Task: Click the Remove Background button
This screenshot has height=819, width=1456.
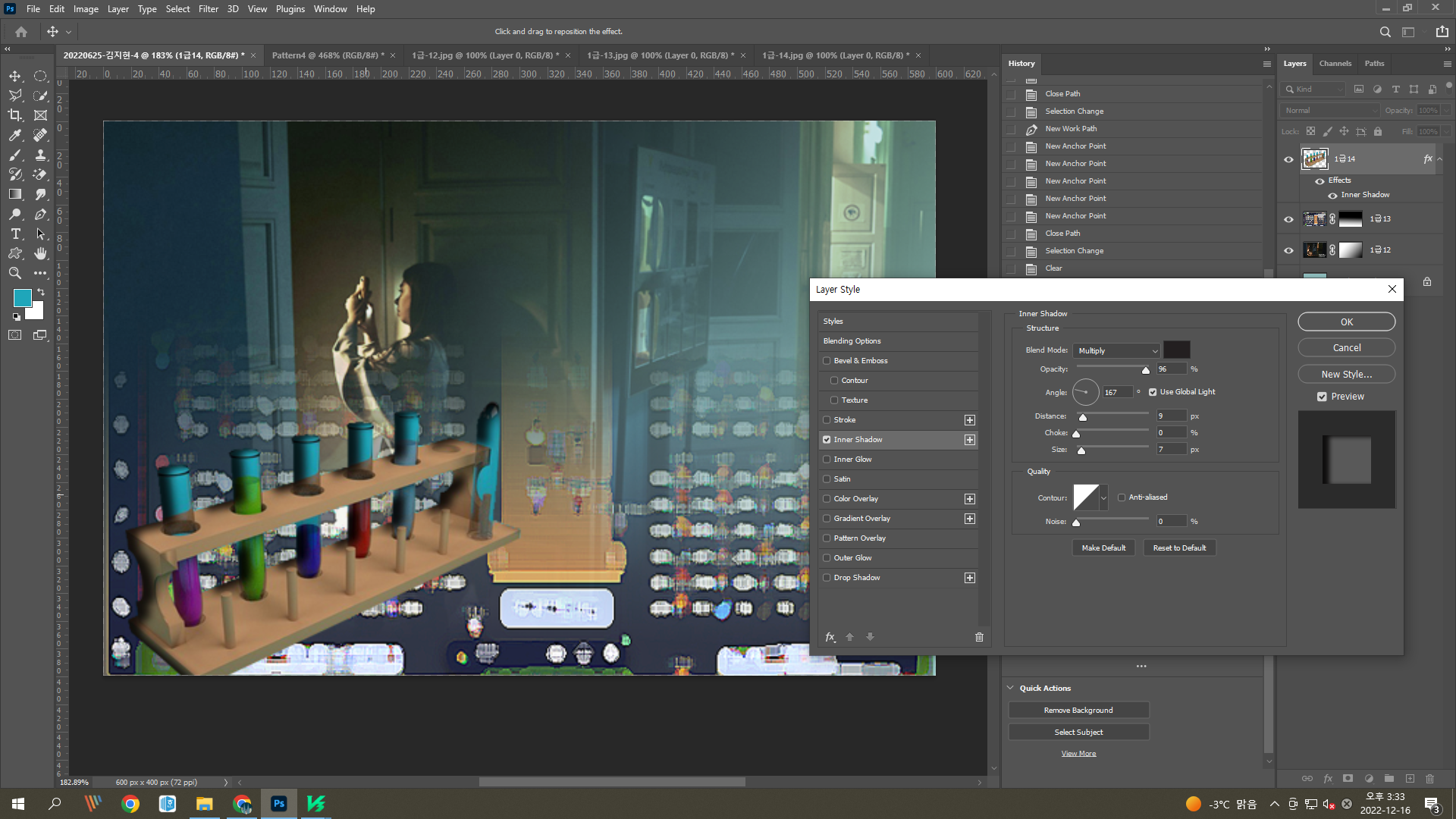Action: click(x=1078, y=710)
